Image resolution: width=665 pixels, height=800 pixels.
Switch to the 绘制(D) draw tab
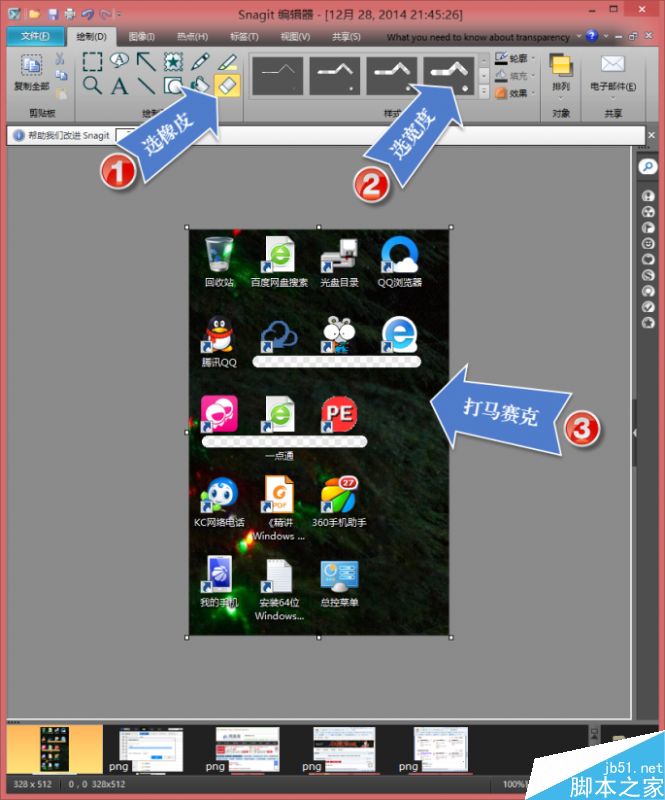pyautogui.click(x=91, y=36)
